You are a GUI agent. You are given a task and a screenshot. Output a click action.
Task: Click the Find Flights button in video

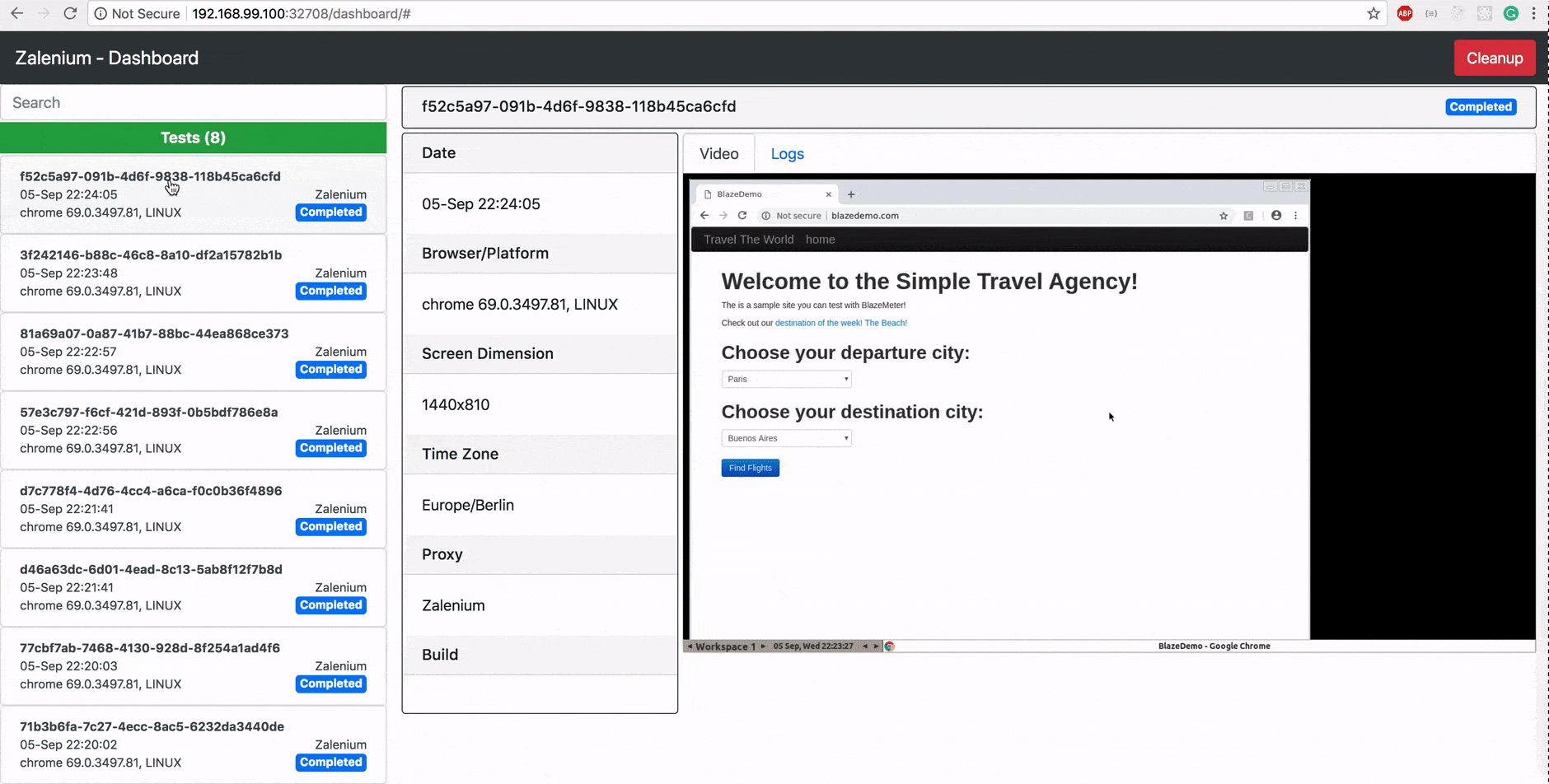(750, 468)
